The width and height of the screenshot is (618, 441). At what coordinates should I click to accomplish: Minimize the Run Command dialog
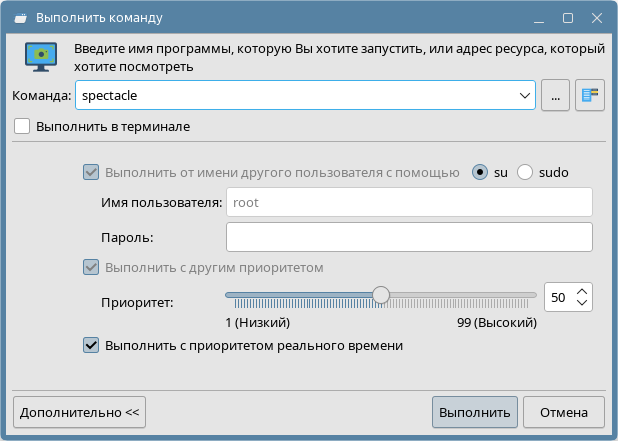pos(540,17)
